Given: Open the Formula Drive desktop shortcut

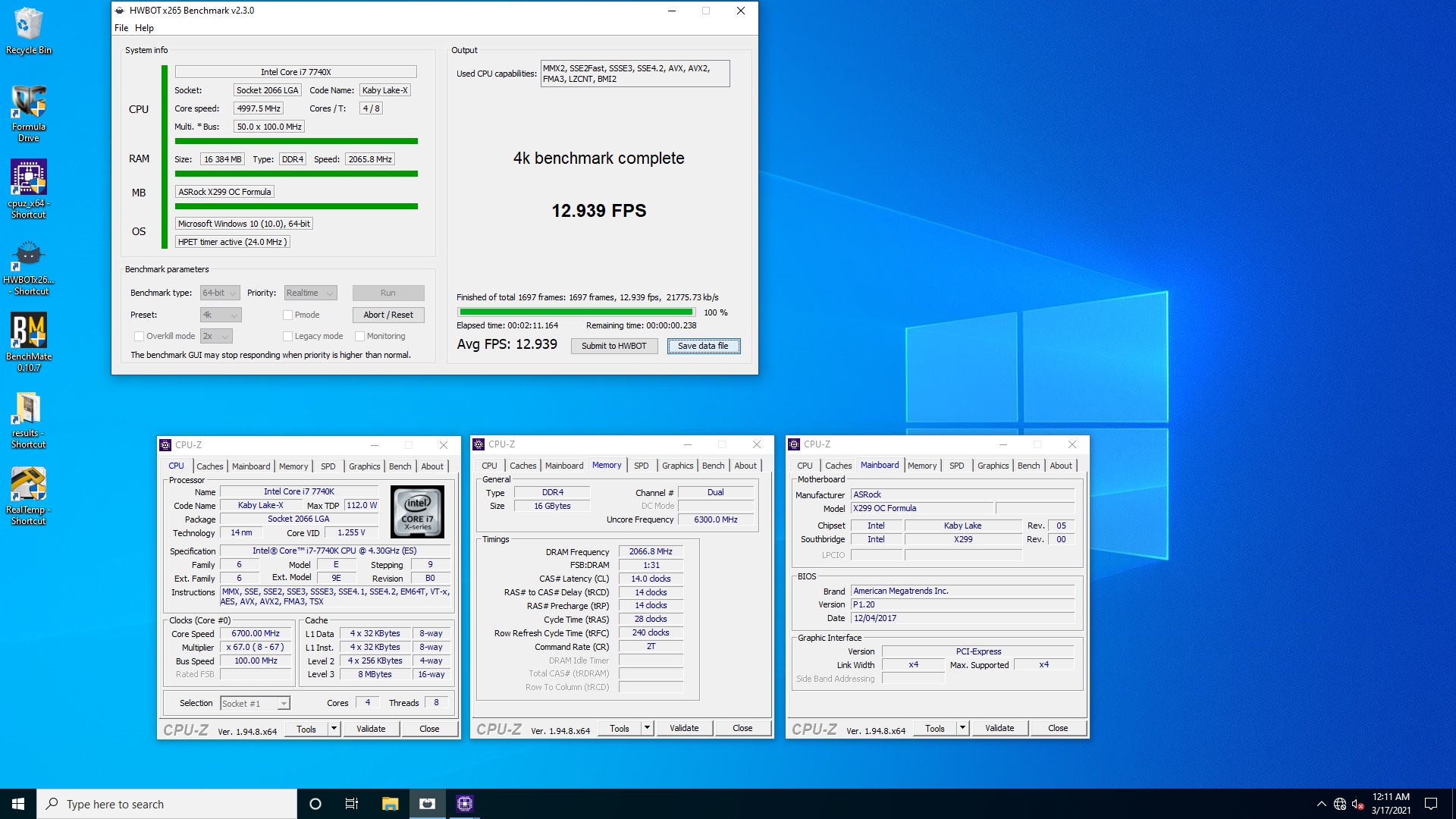Looking at the screenshot, I should (x=29, y=112).
